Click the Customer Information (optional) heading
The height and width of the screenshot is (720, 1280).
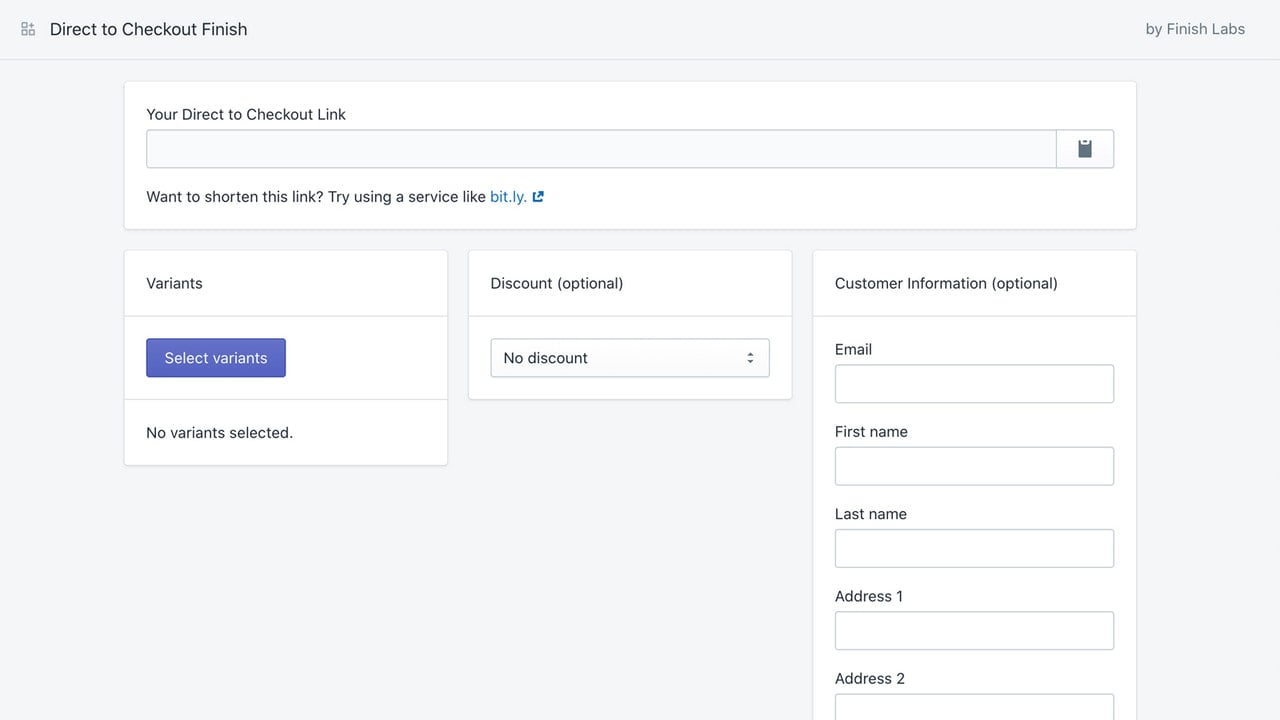tap(946, 283)
